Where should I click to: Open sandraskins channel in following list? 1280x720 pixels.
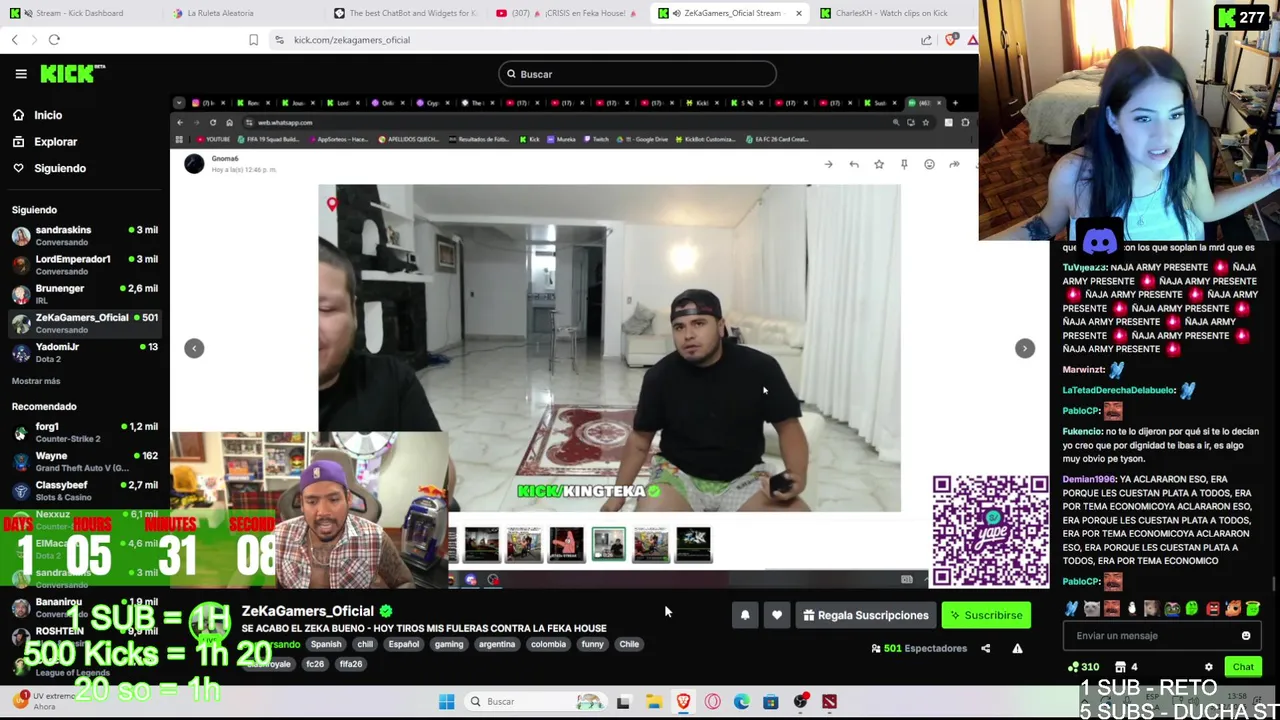85,235
